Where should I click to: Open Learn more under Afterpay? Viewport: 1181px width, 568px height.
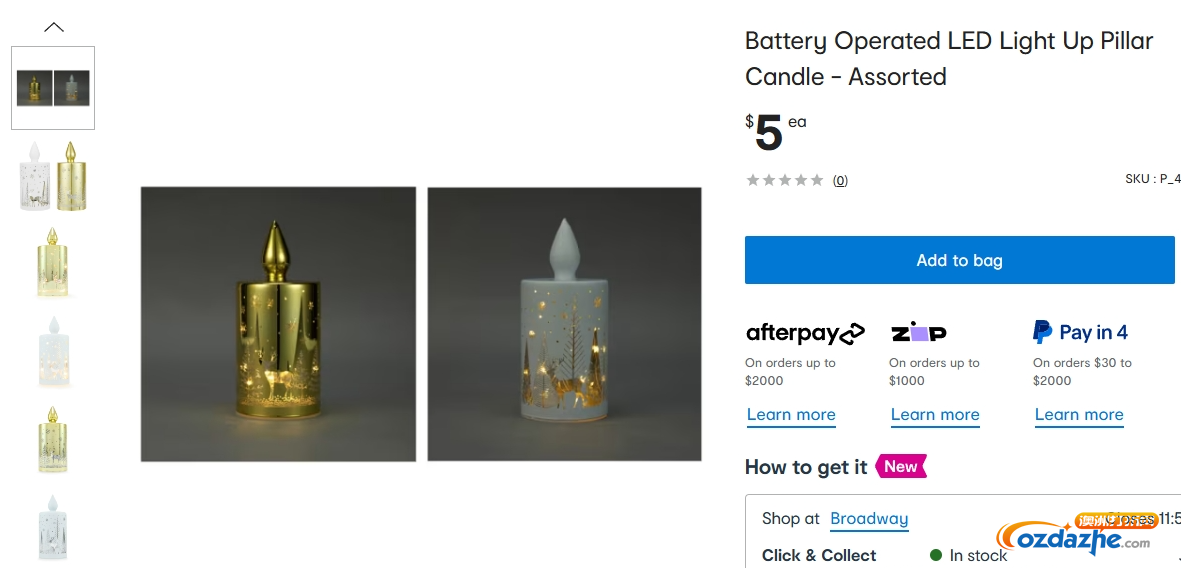pos(791,415)
